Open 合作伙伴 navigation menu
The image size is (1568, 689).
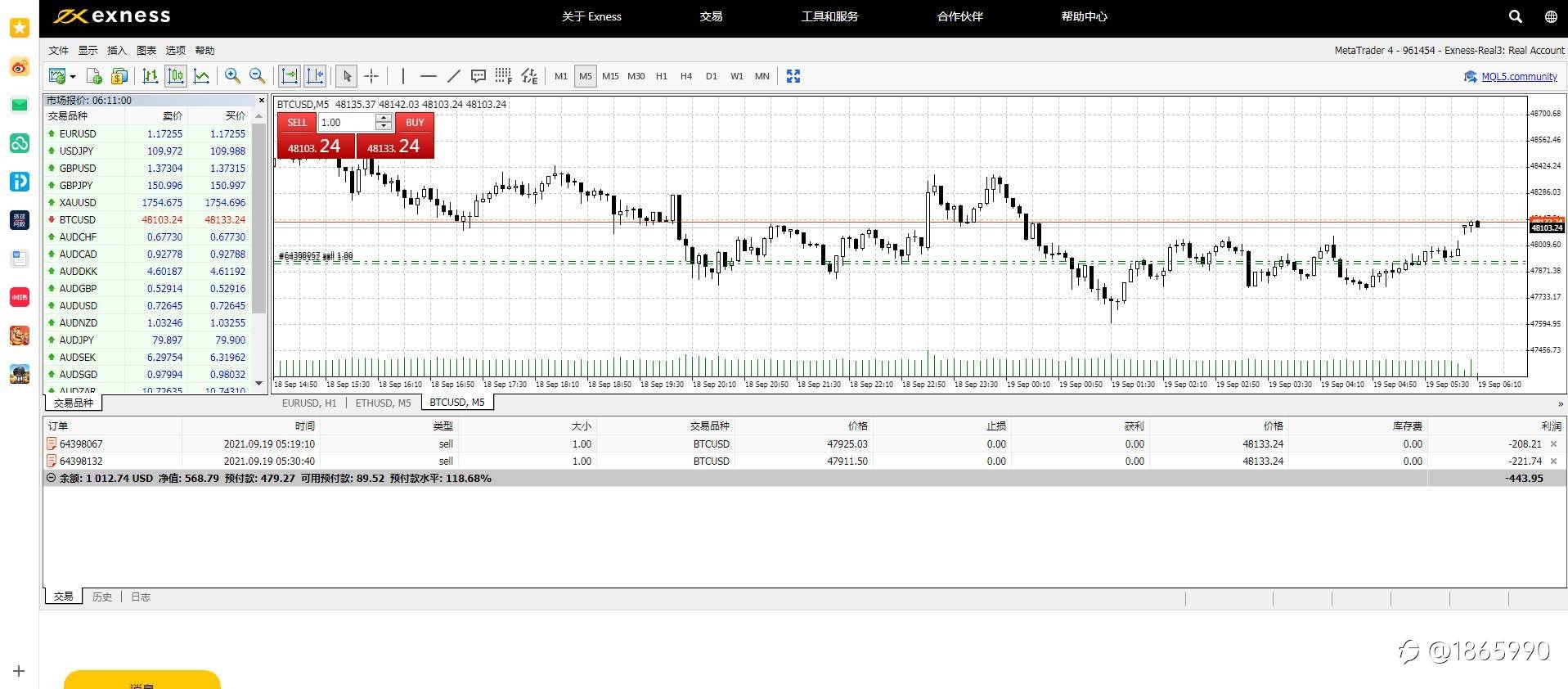pyautogui.click(x=959, y=16)
